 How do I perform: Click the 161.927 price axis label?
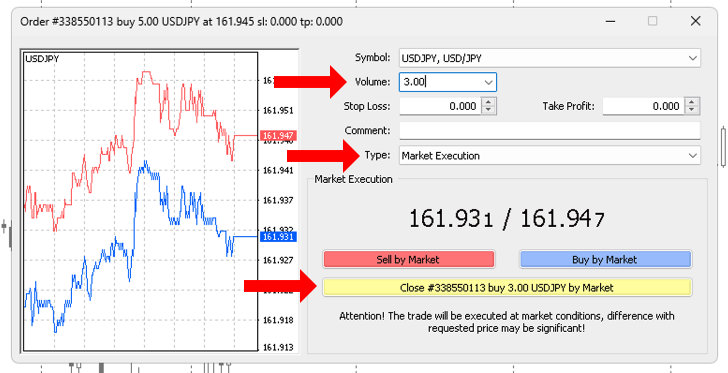278,260
